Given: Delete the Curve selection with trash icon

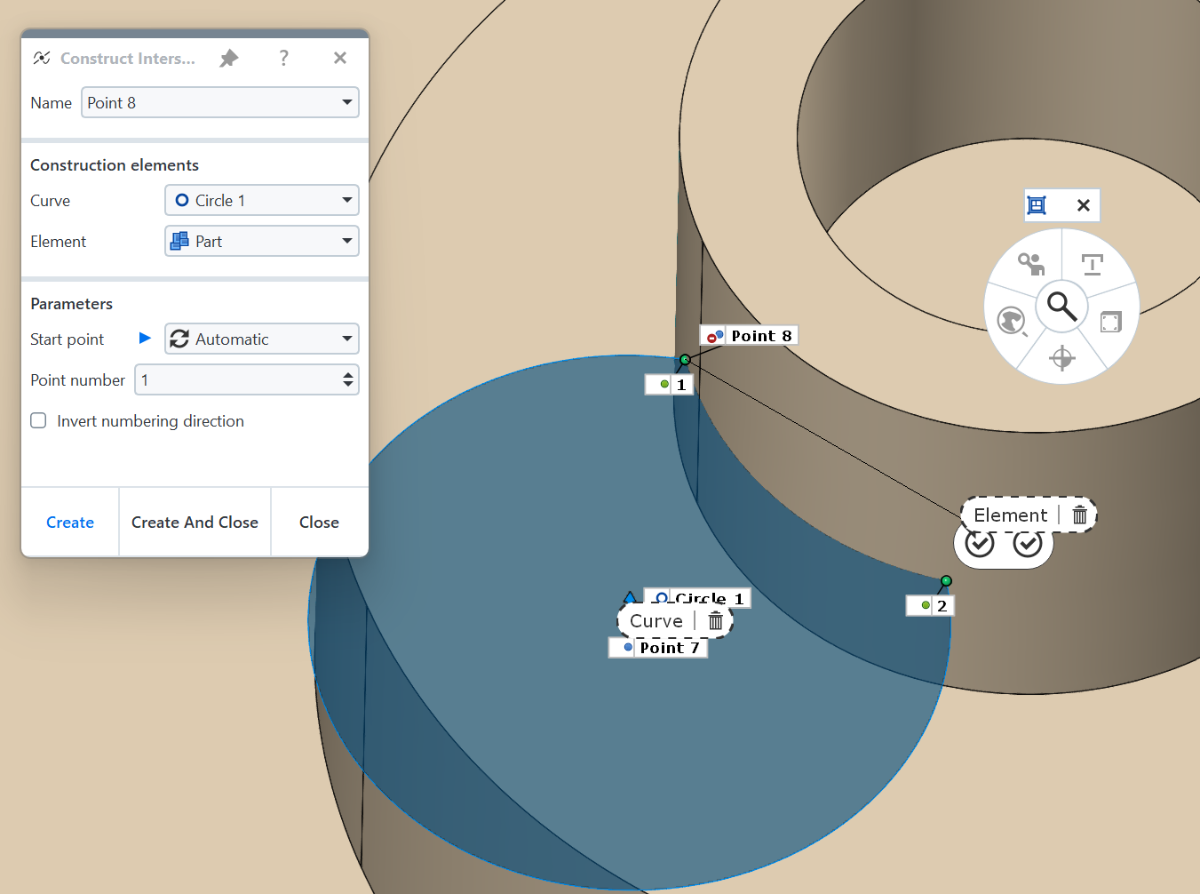Looking at the screenshot, I should (715, 621).
